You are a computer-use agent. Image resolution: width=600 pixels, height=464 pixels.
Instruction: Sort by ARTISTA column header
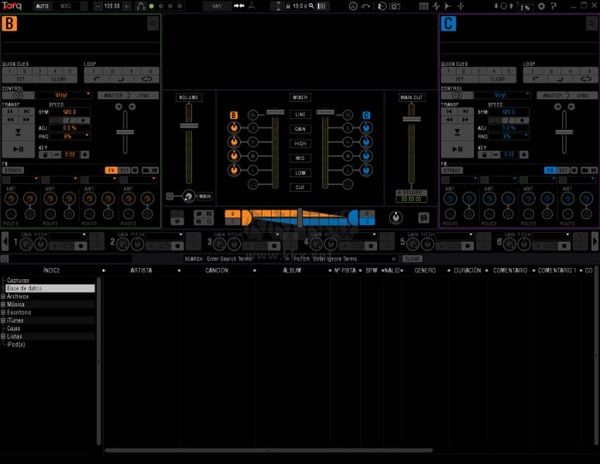[141, 270]
